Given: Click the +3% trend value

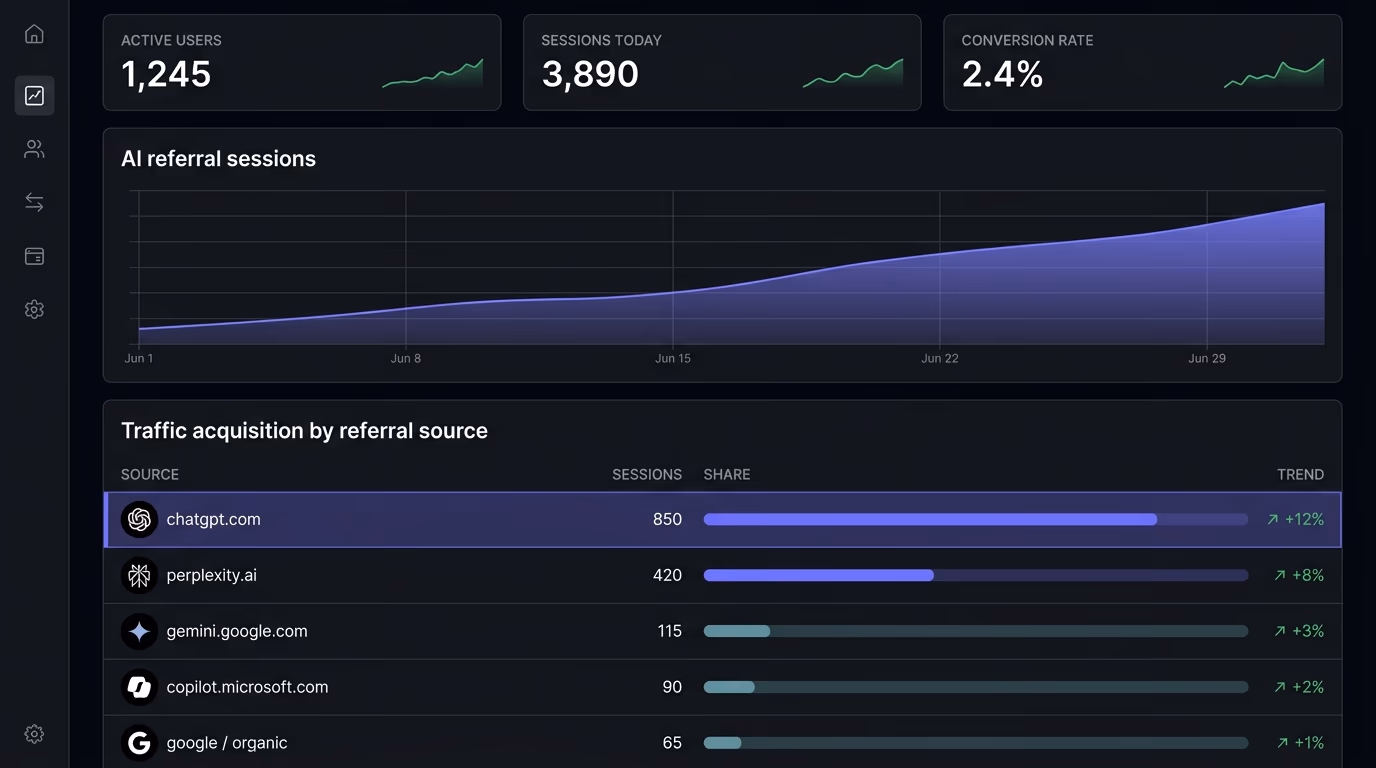Looking at the screenshot, I should click(x=1308, y=631).
